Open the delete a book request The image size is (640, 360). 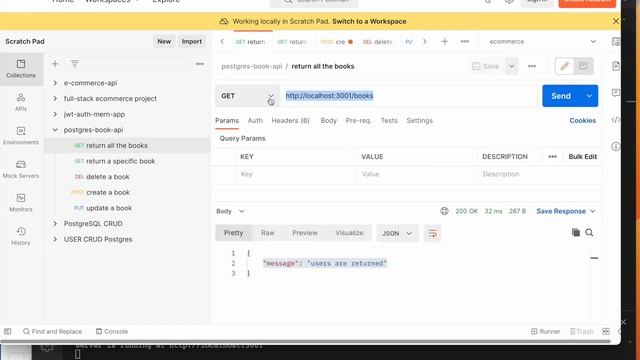click(x=108, y=177)
